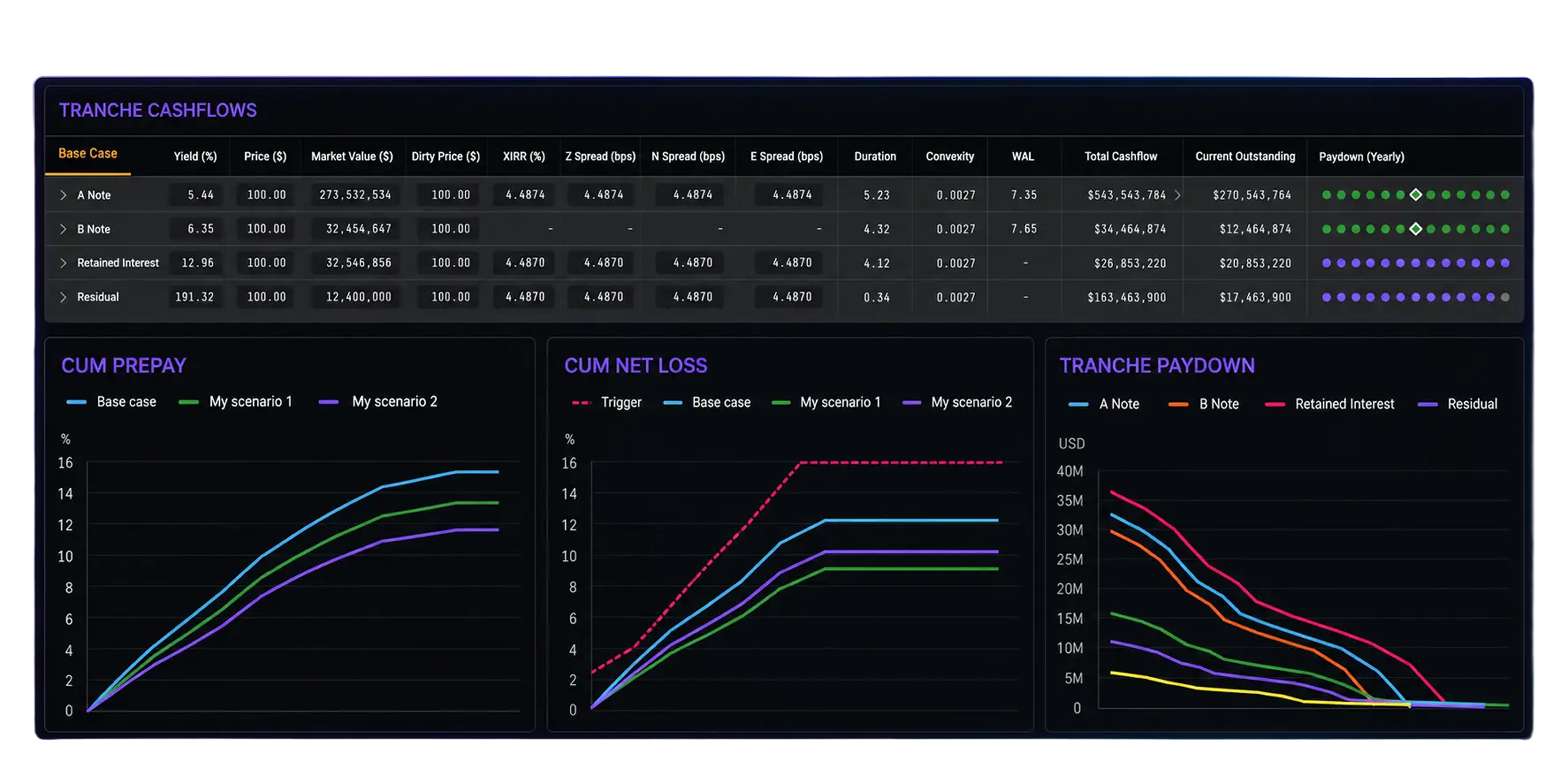Click the WAL column header
This screenshot has width=1568, height=784.
[1023, 156]
